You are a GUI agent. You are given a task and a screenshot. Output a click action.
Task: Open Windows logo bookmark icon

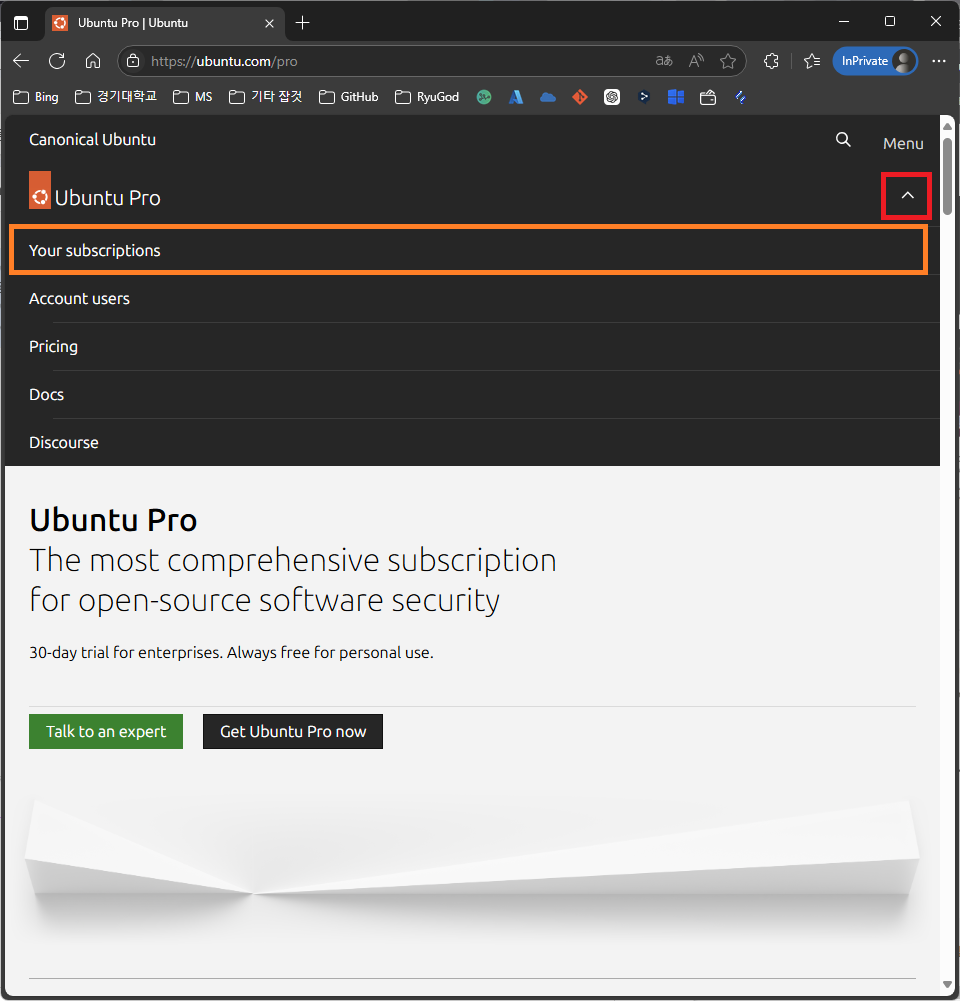(676, 97)
